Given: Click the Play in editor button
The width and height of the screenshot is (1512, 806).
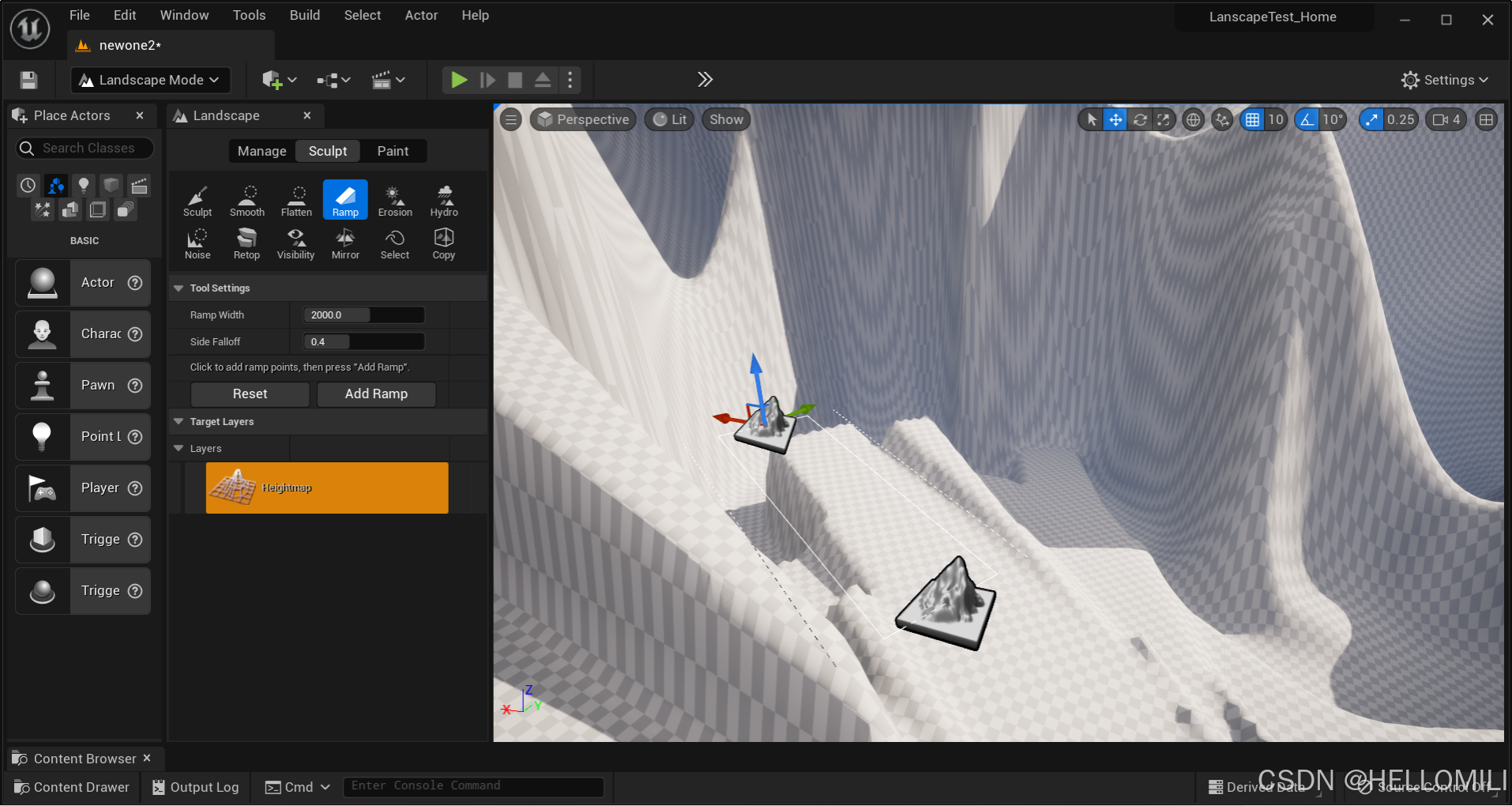Looking at the screenshot, I should [459, 80].
